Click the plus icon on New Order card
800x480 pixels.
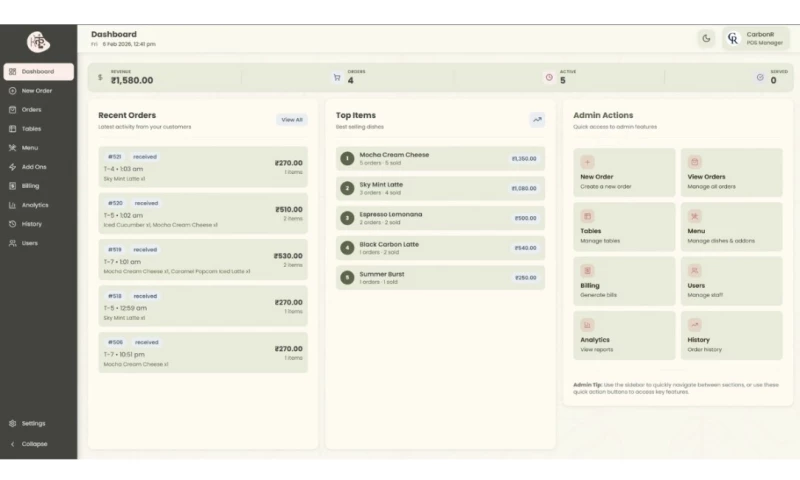pyautogui.click(x=587, y=162)
